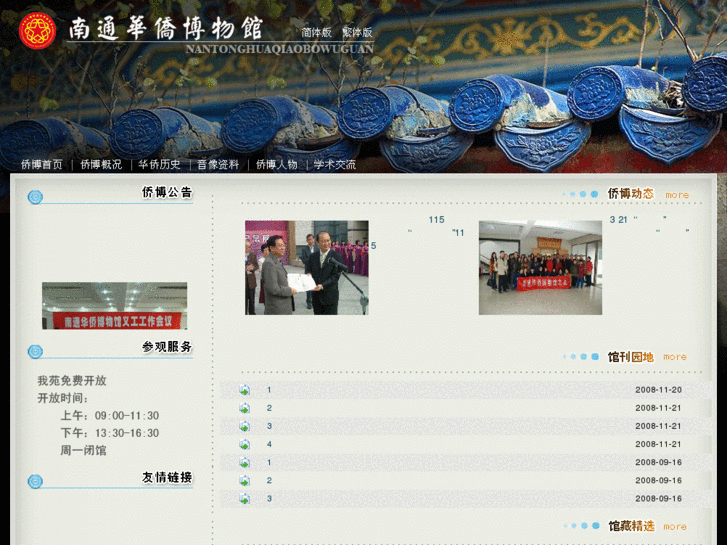
Task: Click the 周一闭馆 text
Action: pos(83,450)
